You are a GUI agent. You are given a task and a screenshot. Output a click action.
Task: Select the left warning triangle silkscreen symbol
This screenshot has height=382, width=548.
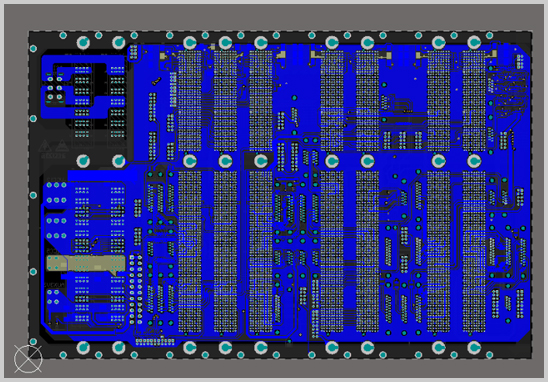tap(44, 146)
